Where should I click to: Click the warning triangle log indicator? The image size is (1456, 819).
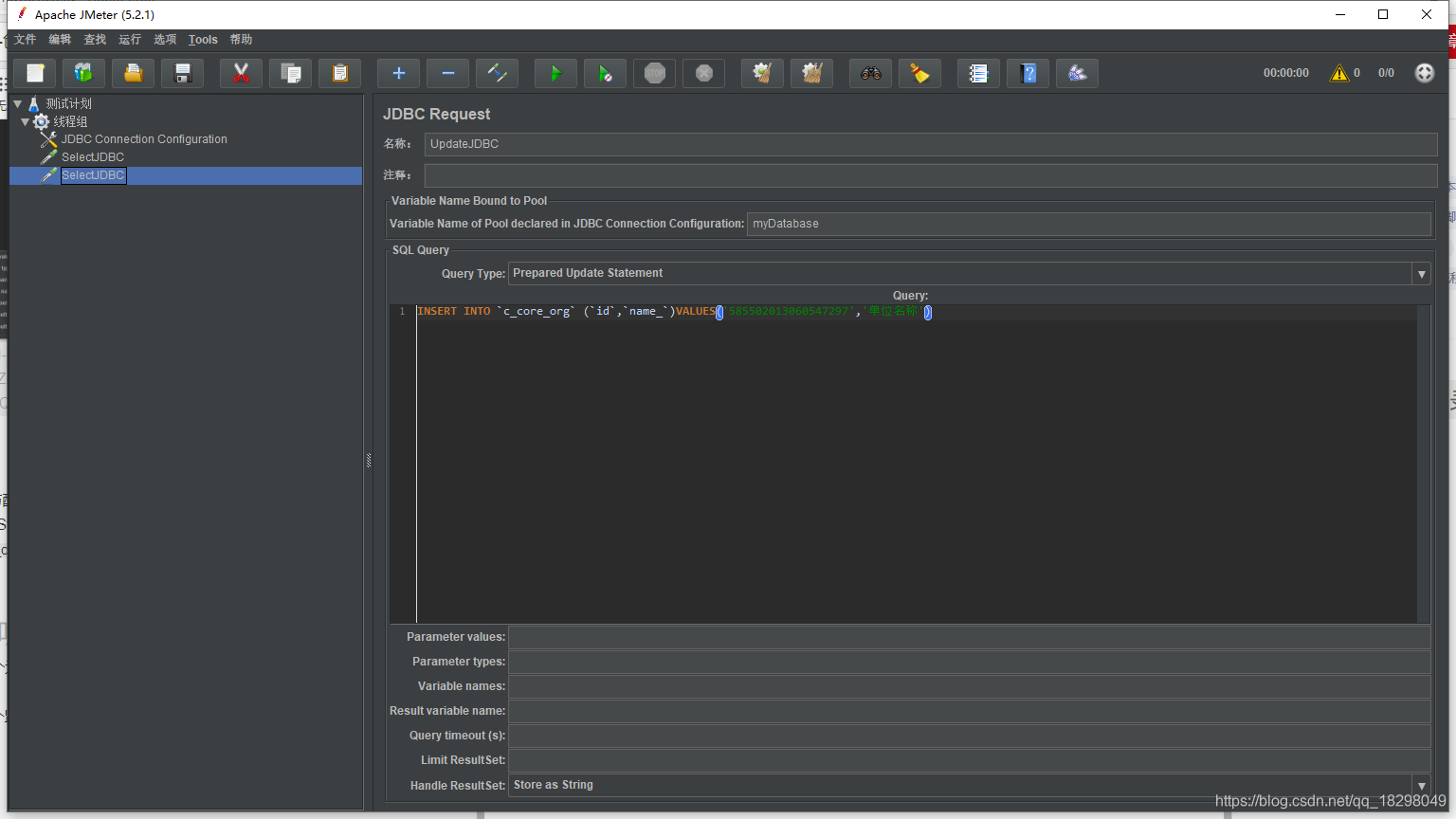[x=1339, y=73]
